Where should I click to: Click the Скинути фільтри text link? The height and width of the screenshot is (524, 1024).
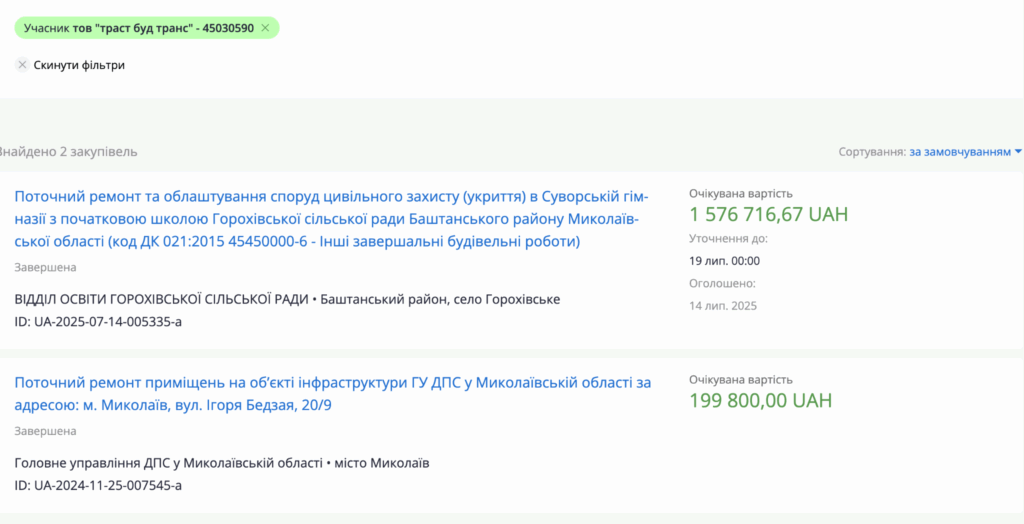(x=79, y=65)
